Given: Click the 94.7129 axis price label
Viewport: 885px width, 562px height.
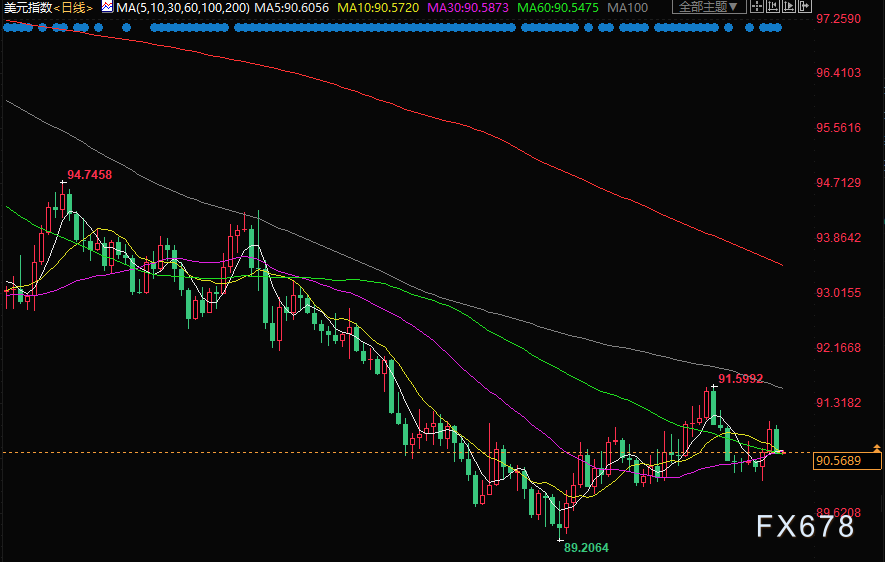Looking at the screenshot, I should point(839,183).
